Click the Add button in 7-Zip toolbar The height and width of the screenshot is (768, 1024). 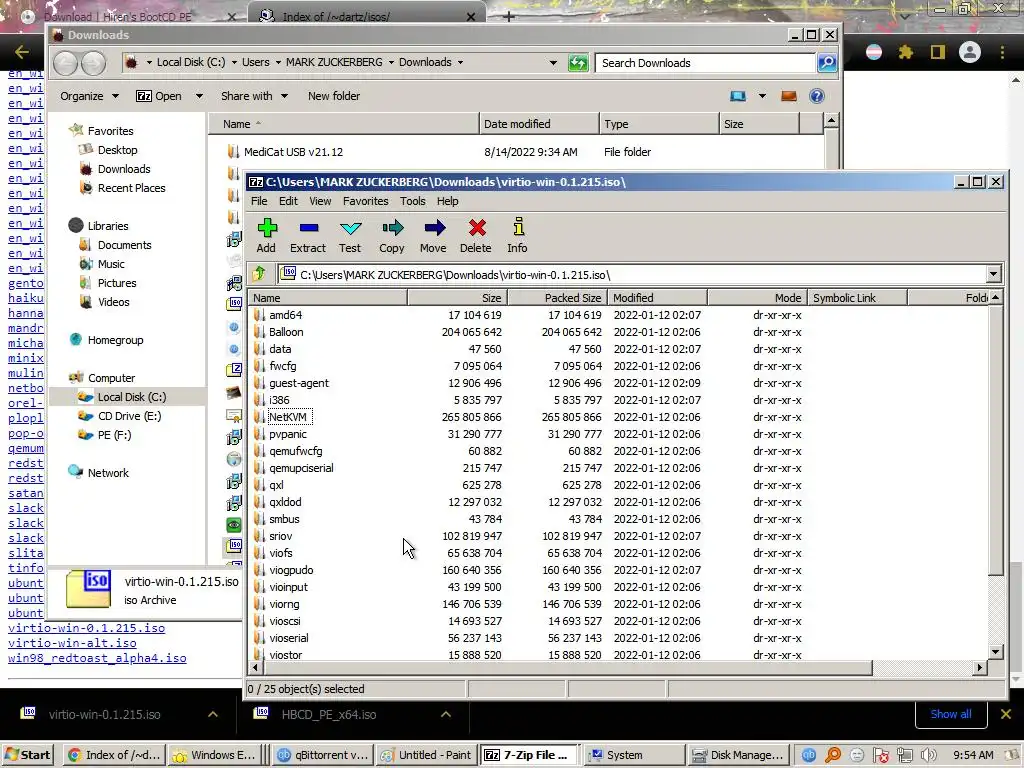[266, 235]
